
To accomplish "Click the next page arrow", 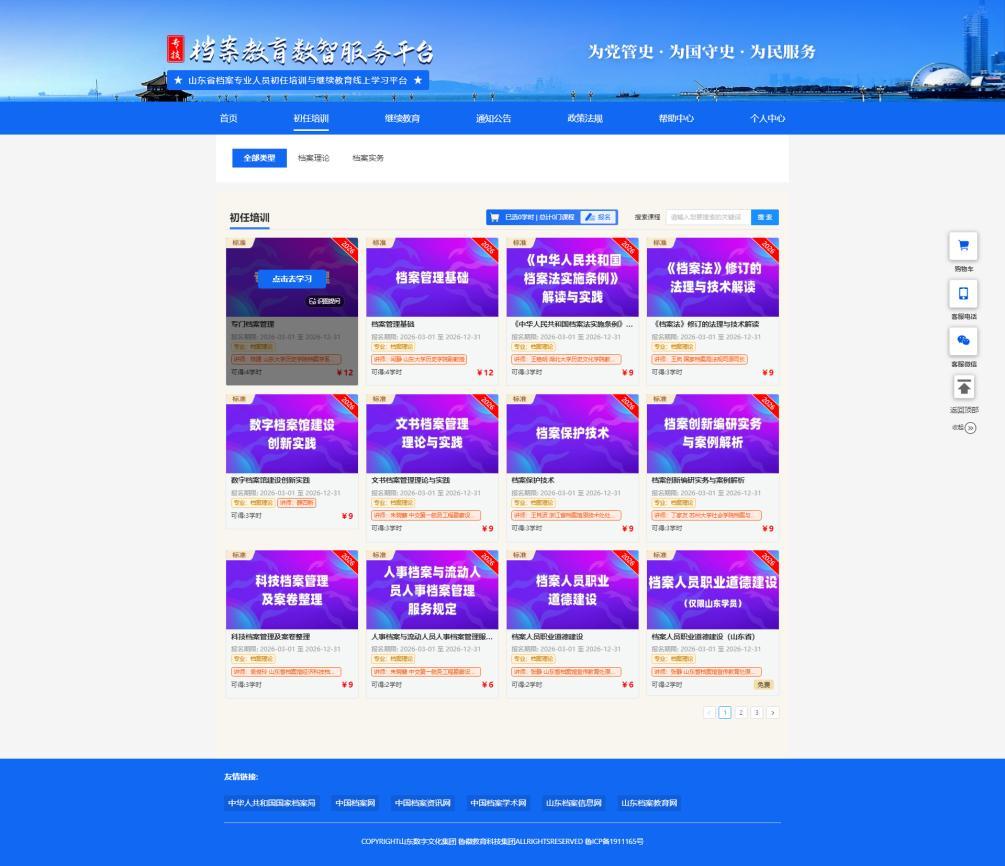I will click(773, 712).
